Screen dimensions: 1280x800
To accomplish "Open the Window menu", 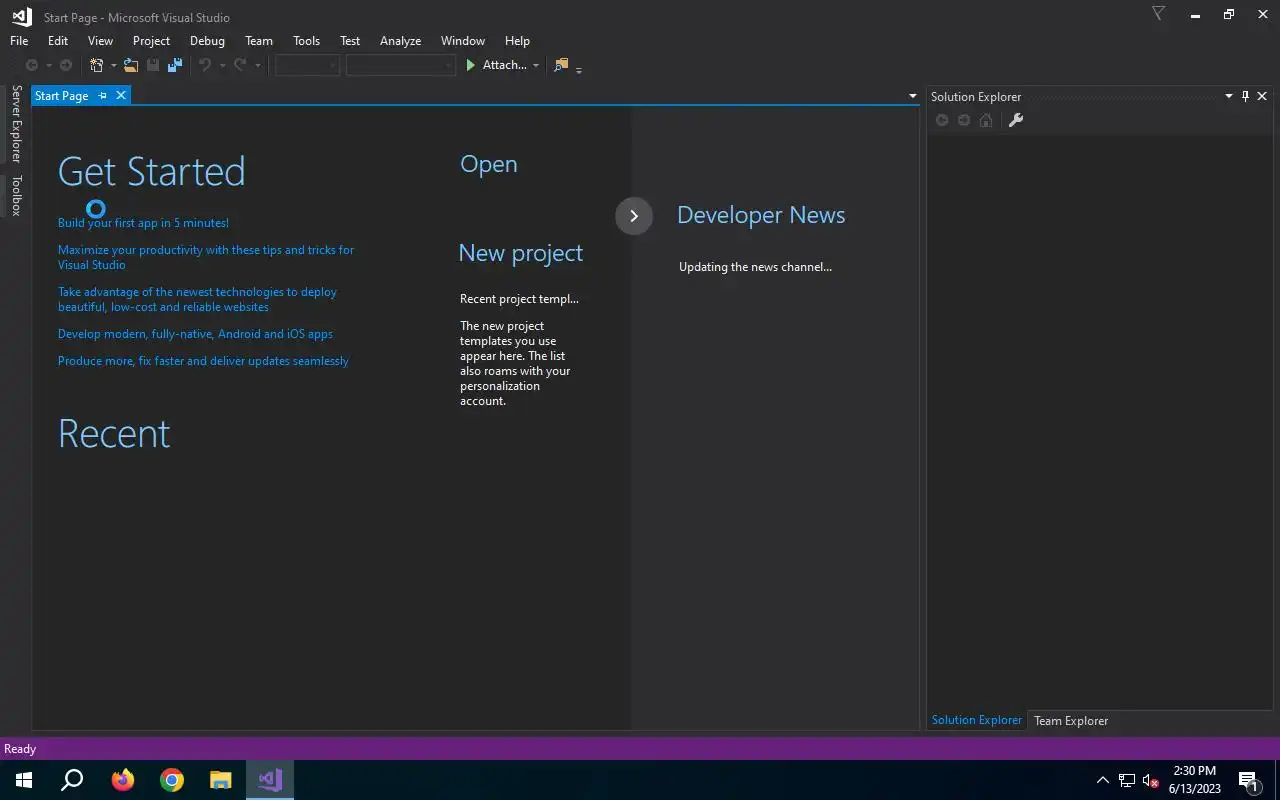I will coord(463,41).
